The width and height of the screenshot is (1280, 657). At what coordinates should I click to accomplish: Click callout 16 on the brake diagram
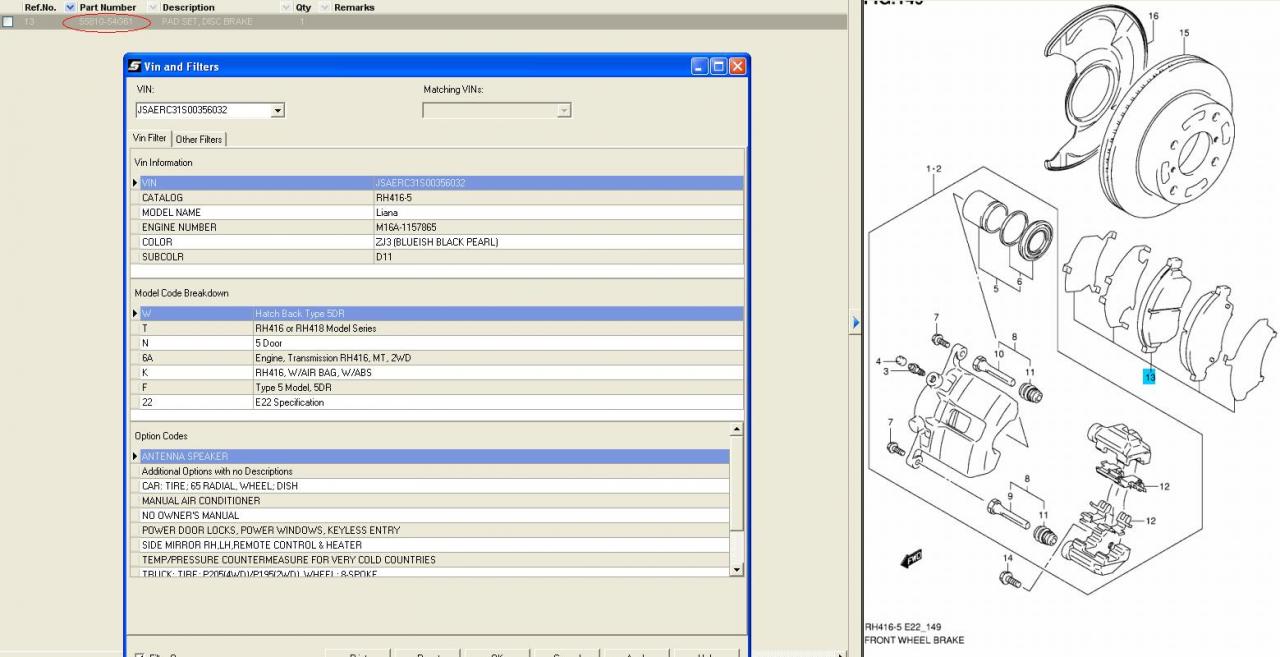[1153, 16]
